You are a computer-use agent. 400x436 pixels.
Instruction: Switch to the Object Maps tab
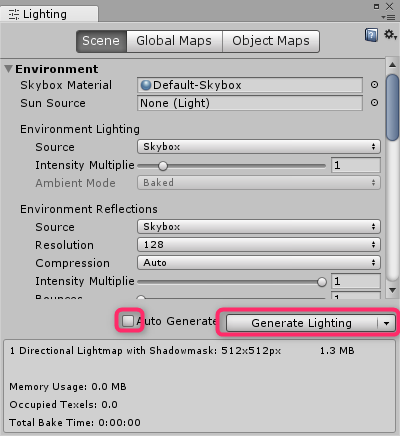271,41
